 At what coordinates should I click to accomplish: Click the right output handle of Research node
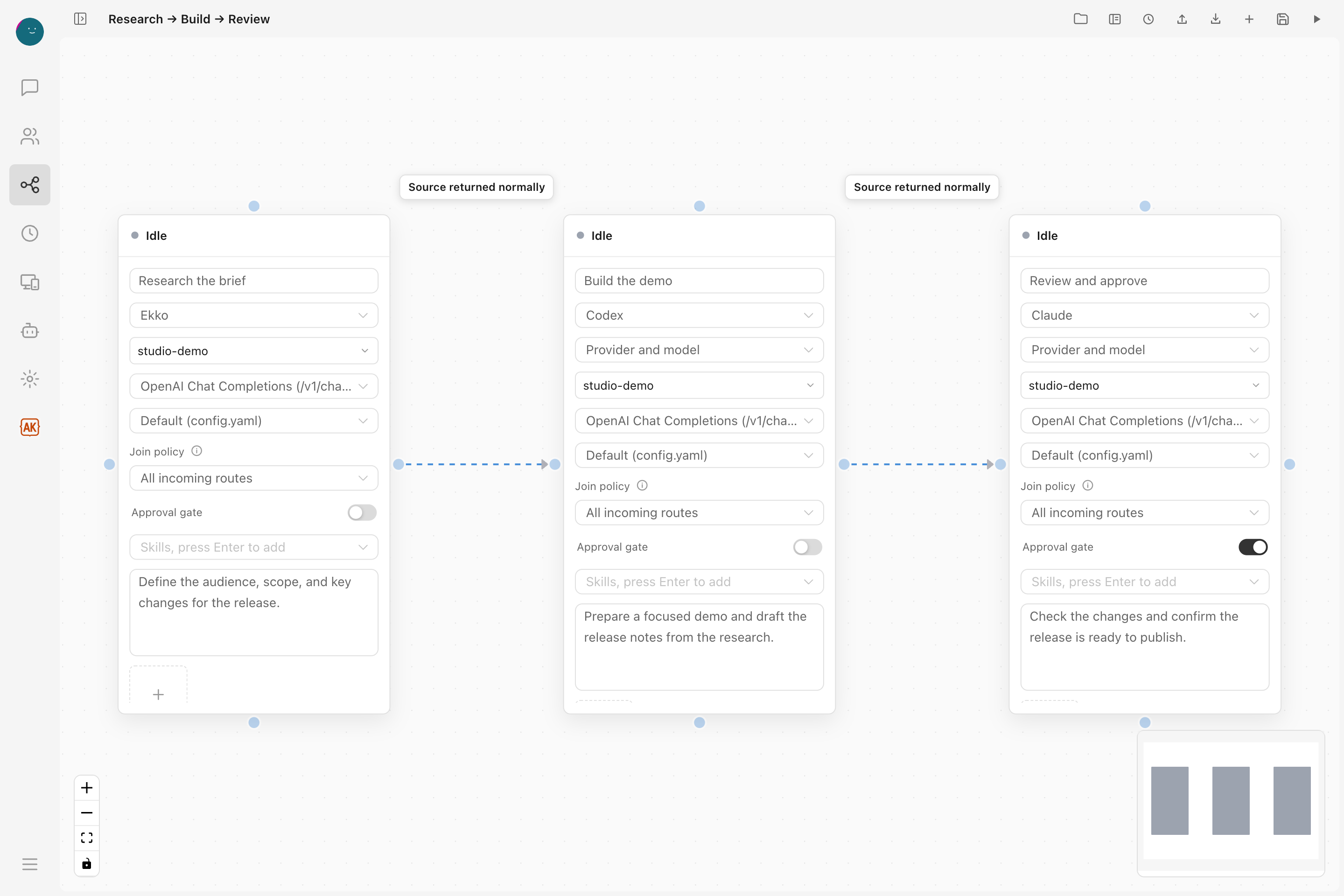pos(398,464)
